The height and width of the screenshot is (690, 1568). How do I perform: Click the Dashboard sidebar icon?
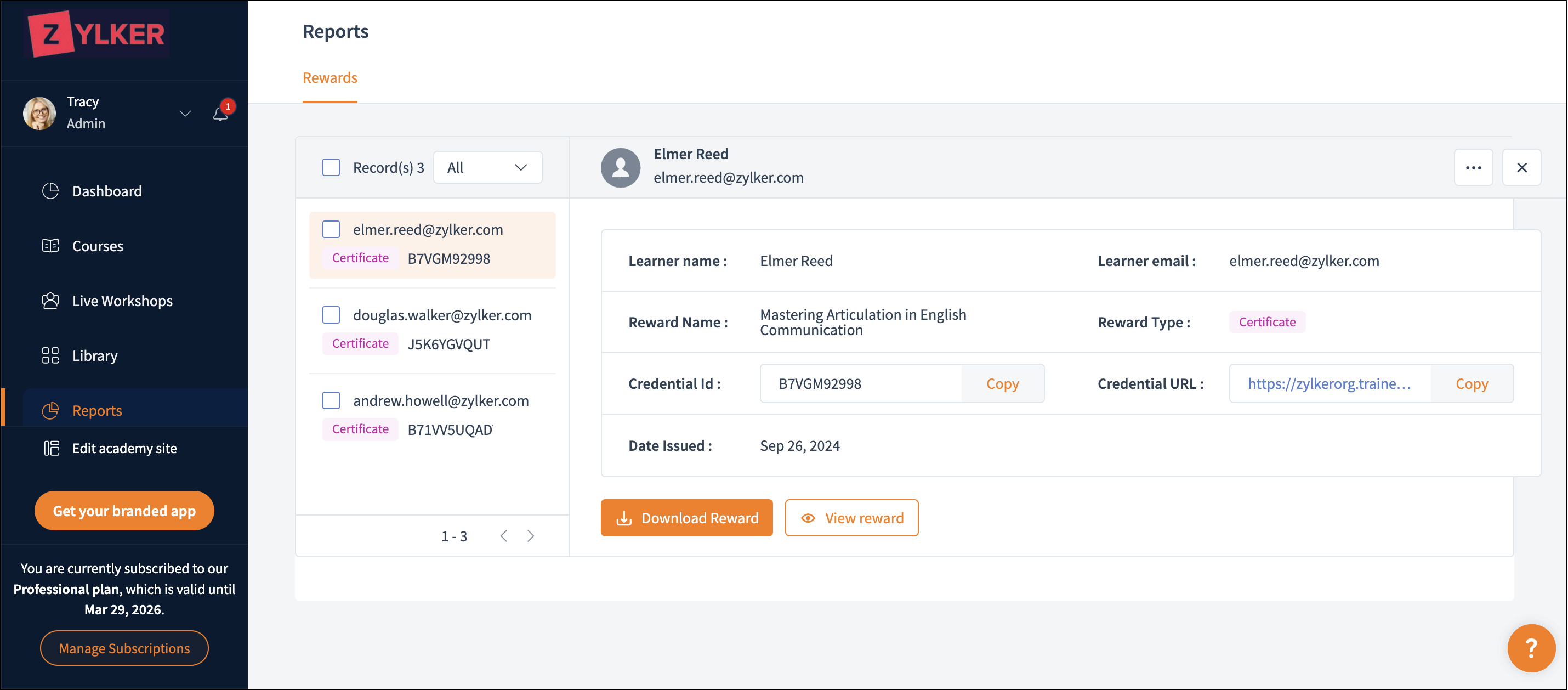pyautogui.click(x=50, y=191)
